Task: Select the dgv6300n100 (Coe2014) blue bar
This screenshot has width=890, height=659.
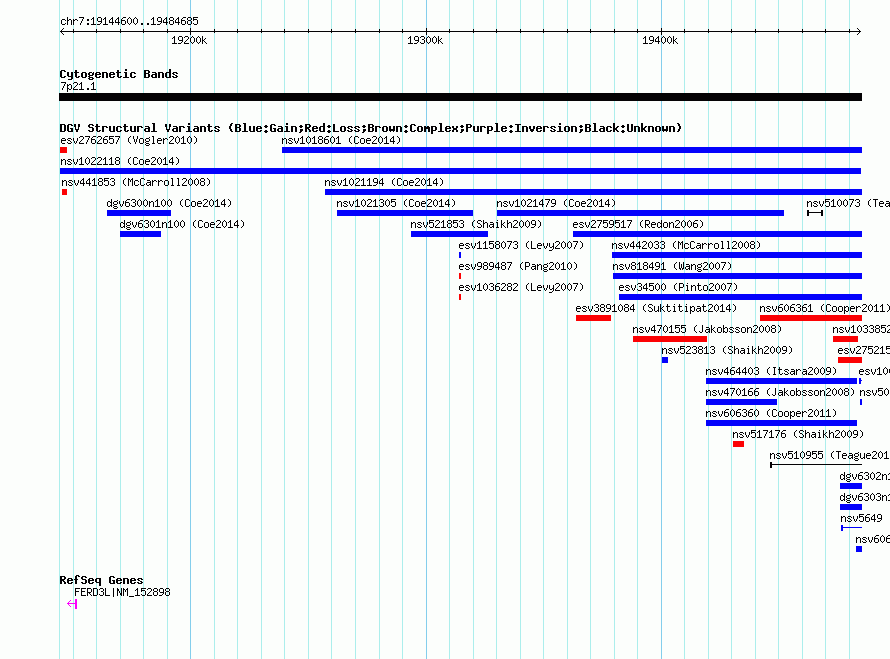Action: tap(139, 213)
